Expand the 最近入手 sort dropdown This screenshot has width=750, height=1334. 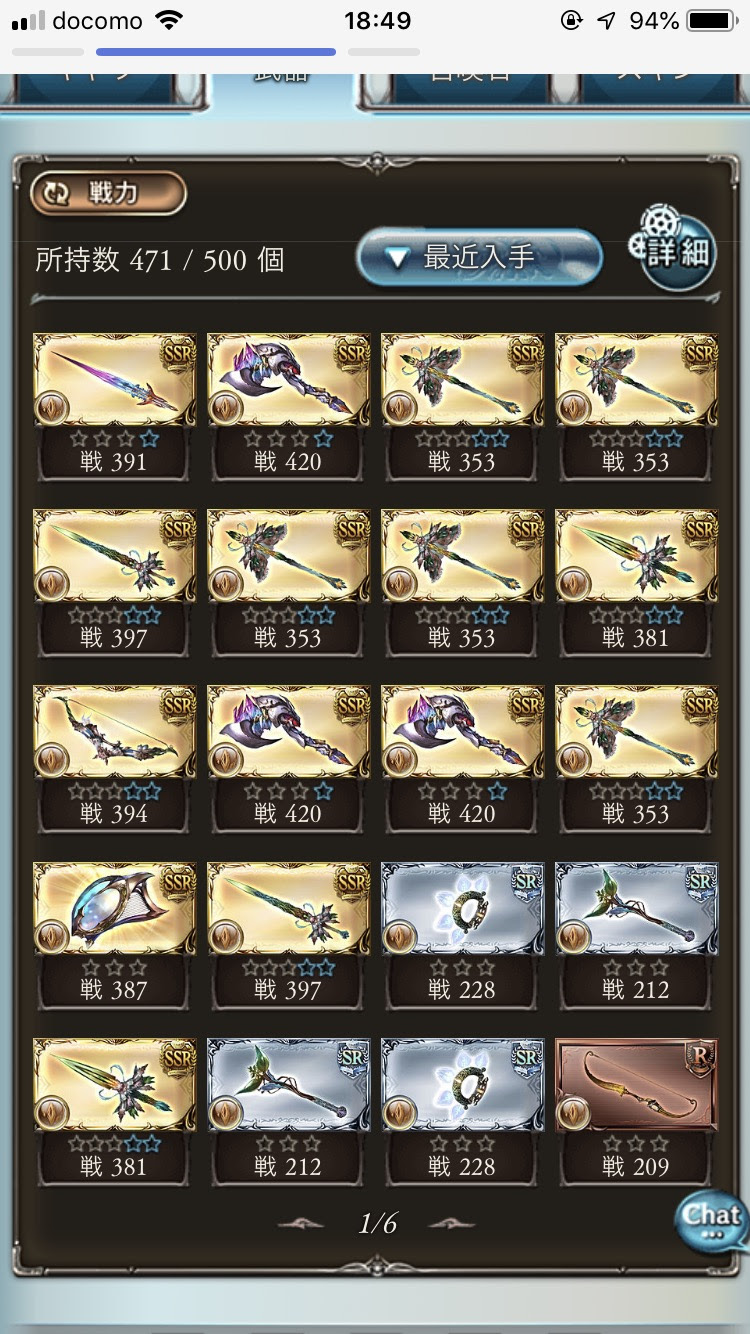[x=480, y=259]
